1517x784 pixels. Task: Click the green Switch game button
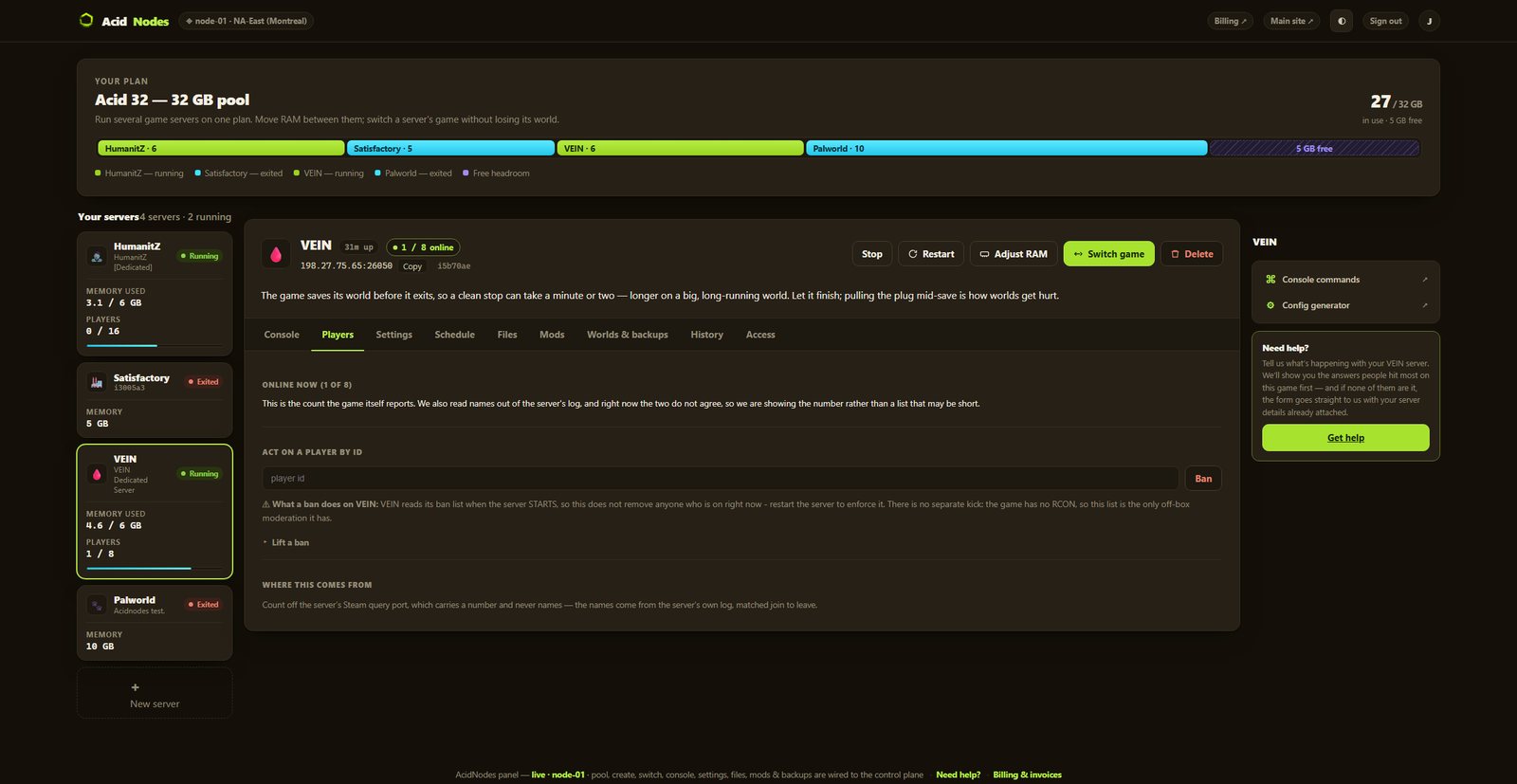1109,254
